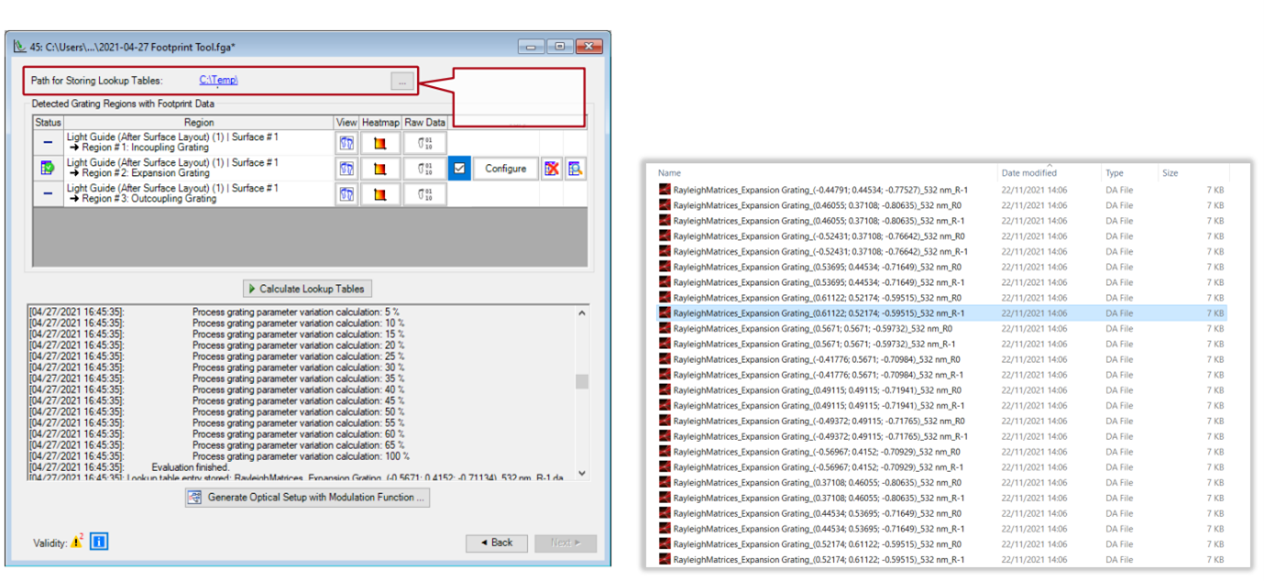Open View icon for Region #1 Incoupling Grating
This screenshot has width=1264, height=581.
click(x=346, y=143)
